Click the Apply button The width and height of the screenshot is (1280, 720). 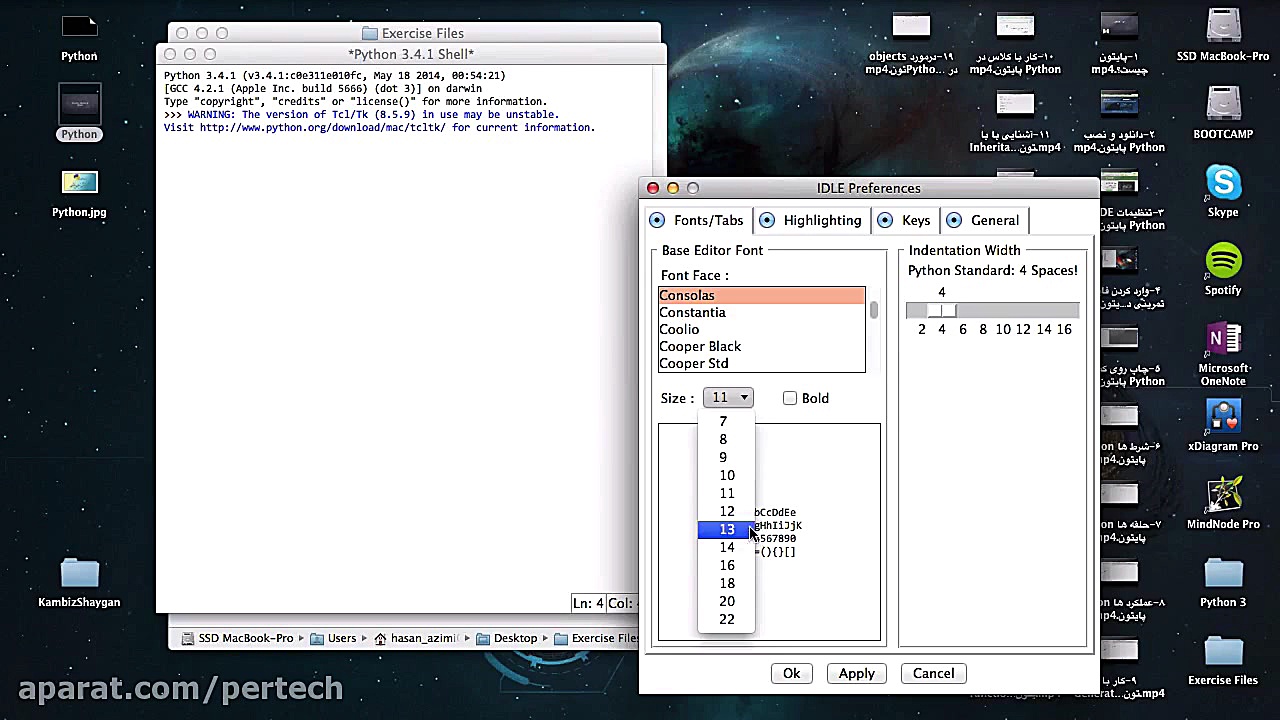click(856, 673)
